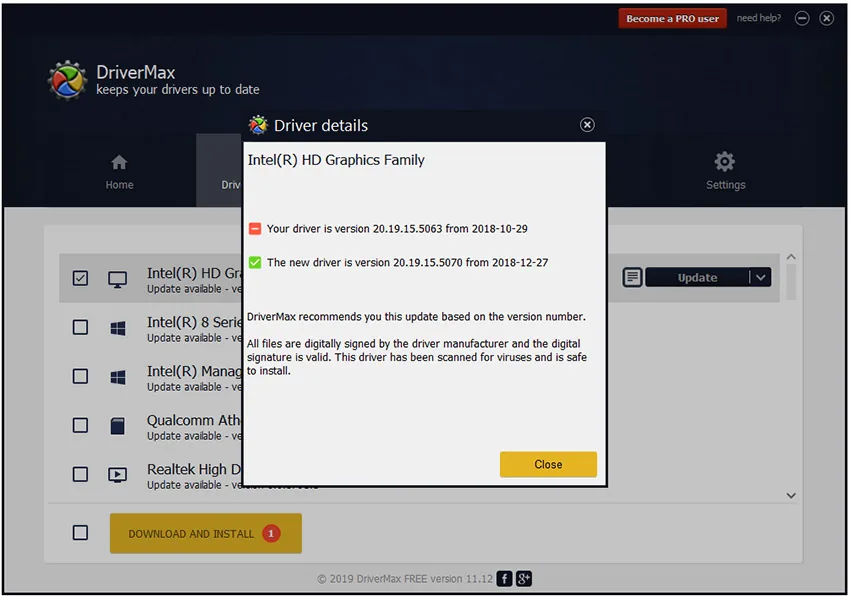Viewport: 850px width, 596px height.
Task: Click the network card icon for Qualcomm
Action: point(118,426)
